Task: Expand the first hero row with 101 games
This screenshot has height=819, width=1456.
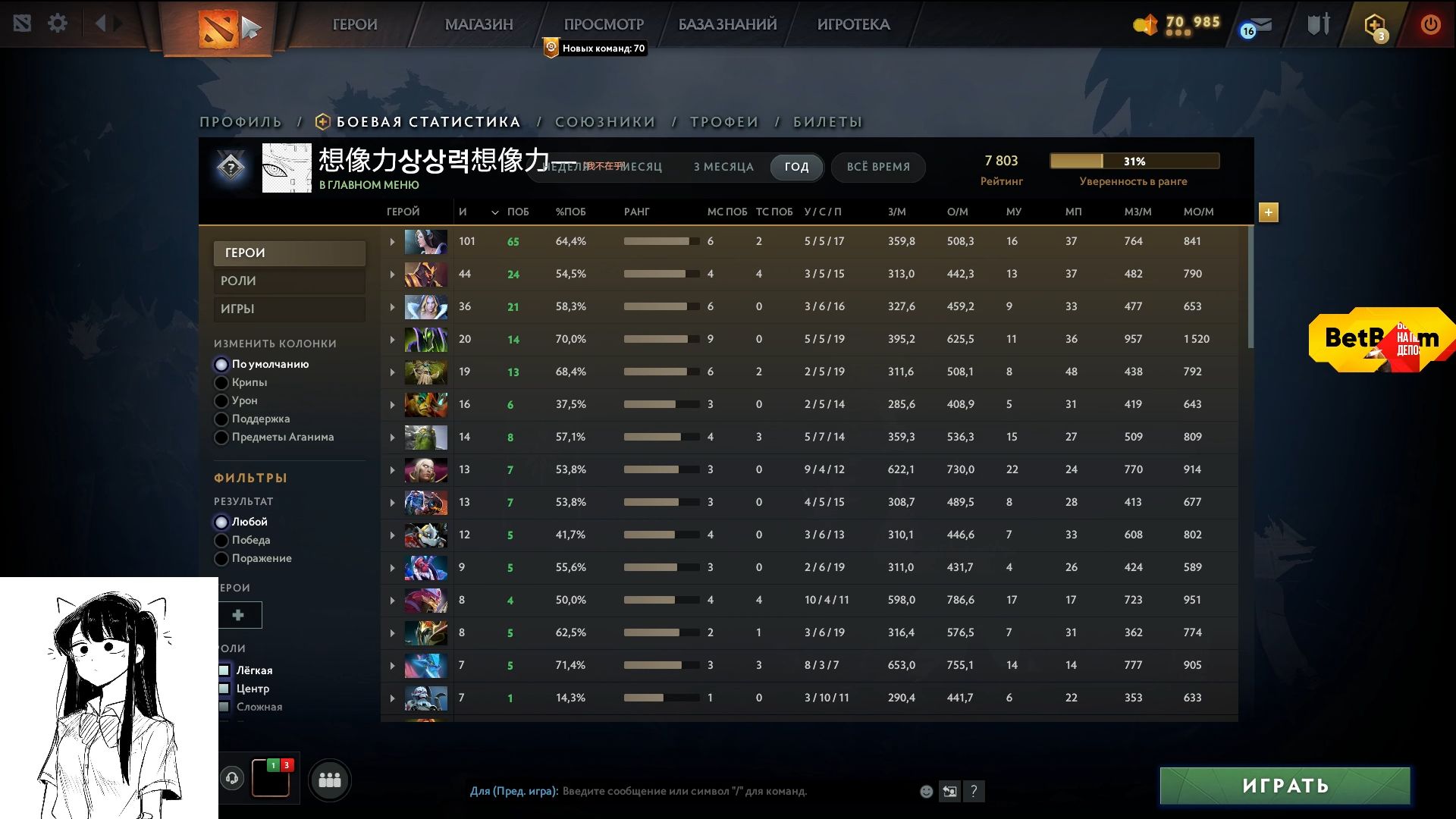Action: (392, 242)
